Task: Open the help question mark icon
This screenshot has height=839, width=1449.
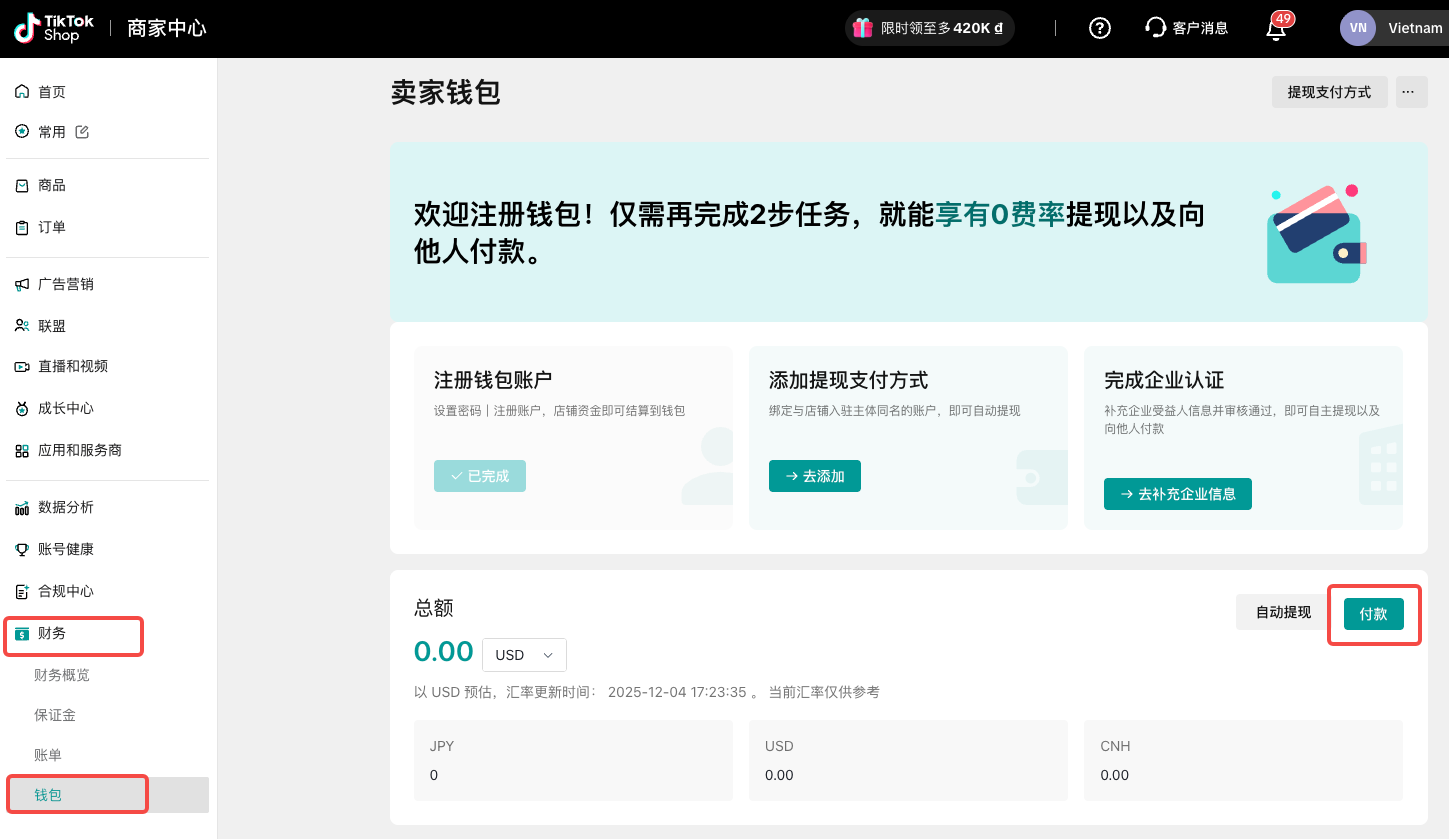Action: click(1100, 28)
